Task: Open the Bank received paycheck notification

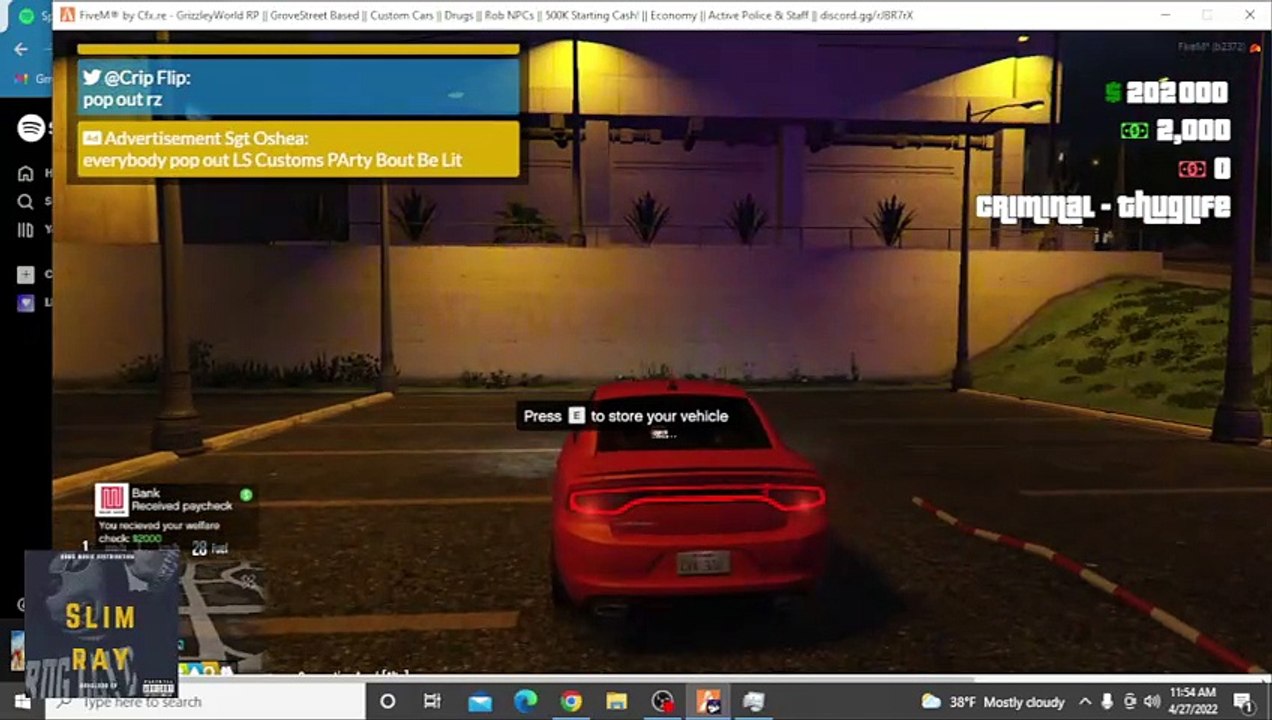Action: tap(175, 515)
